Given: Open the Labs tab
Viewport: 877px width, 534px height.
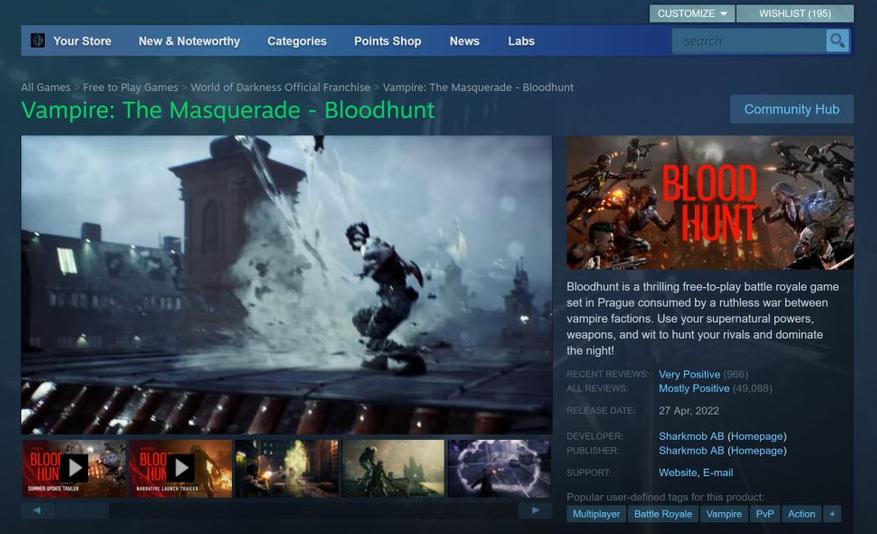Looking at the screenshot, I should coord(521,41).
